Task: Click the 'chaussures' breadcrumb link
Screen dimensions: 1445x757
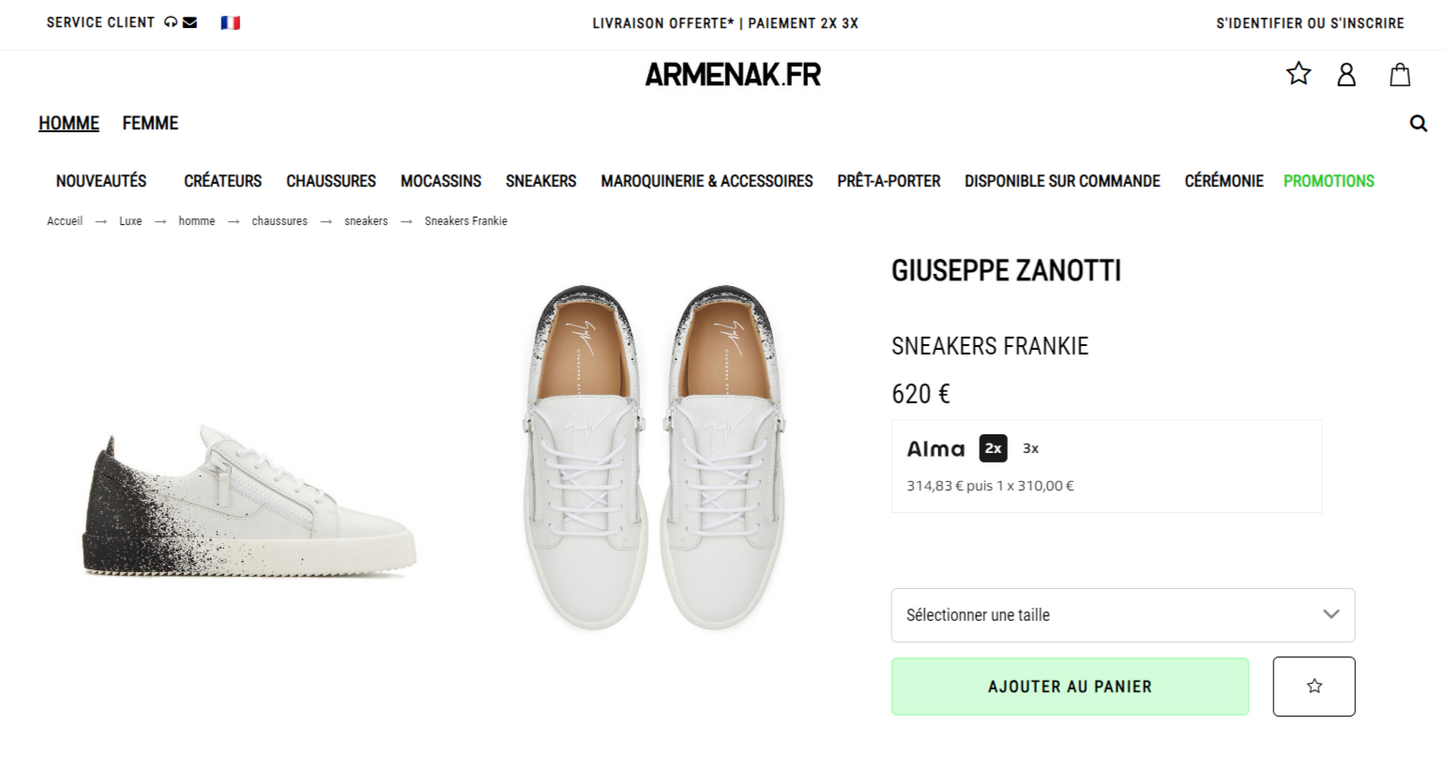Action: tap(280, 221)
